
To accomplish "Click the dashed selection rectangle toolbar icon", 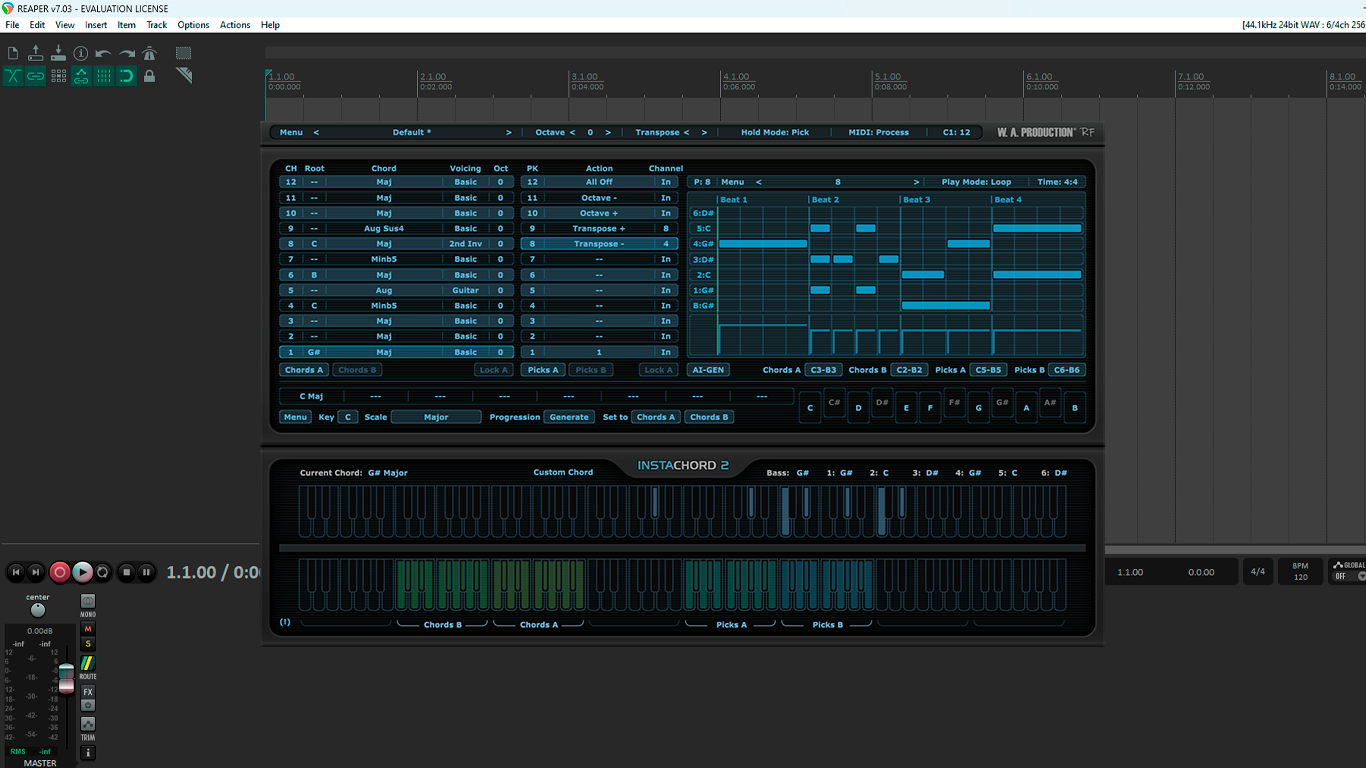I will 184,53.
